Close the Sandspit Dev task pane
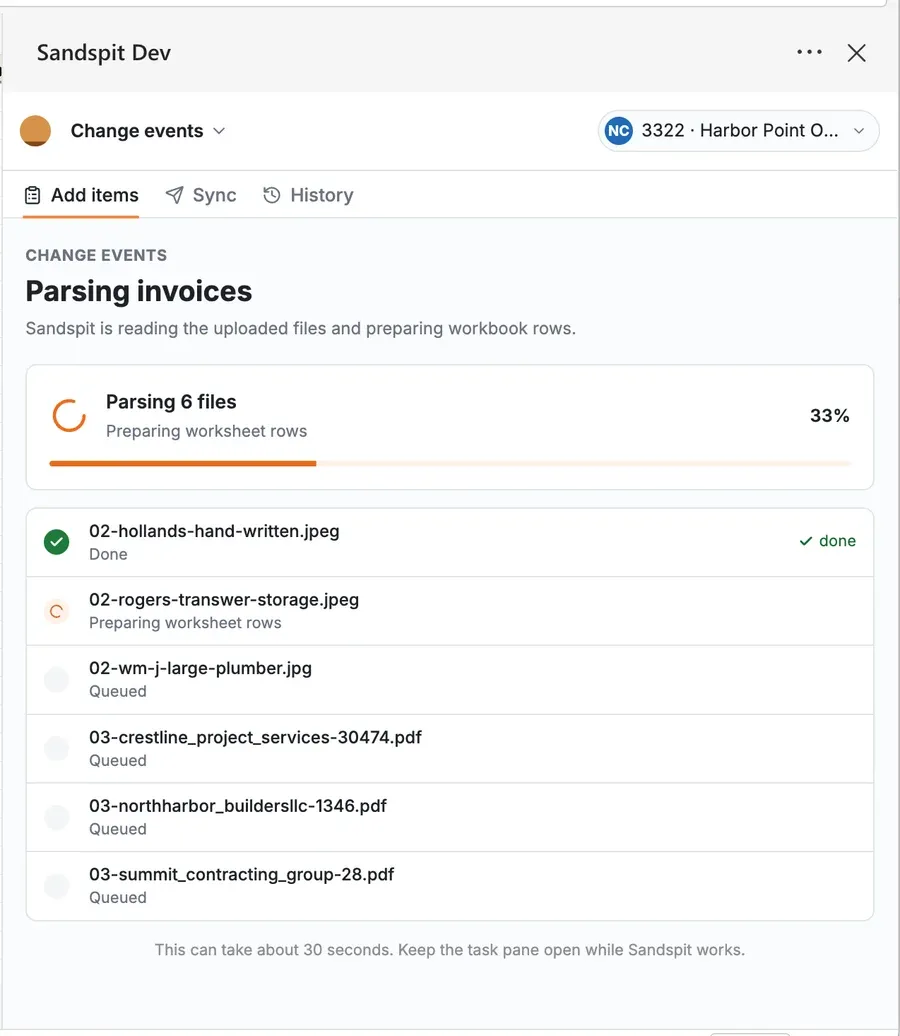Viewport: 900px width, 1036px height. 856,53
